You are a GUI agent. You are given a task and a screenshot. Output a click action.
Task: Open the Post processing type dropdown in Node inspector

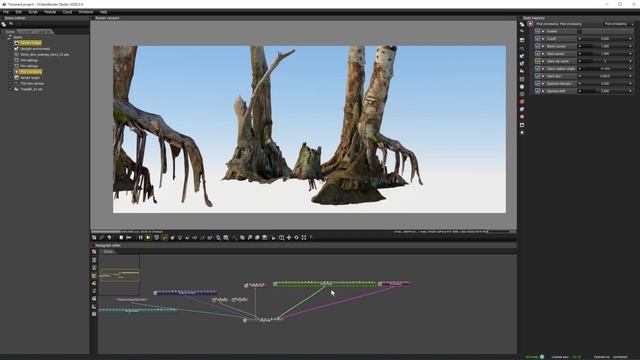[619, 24]
